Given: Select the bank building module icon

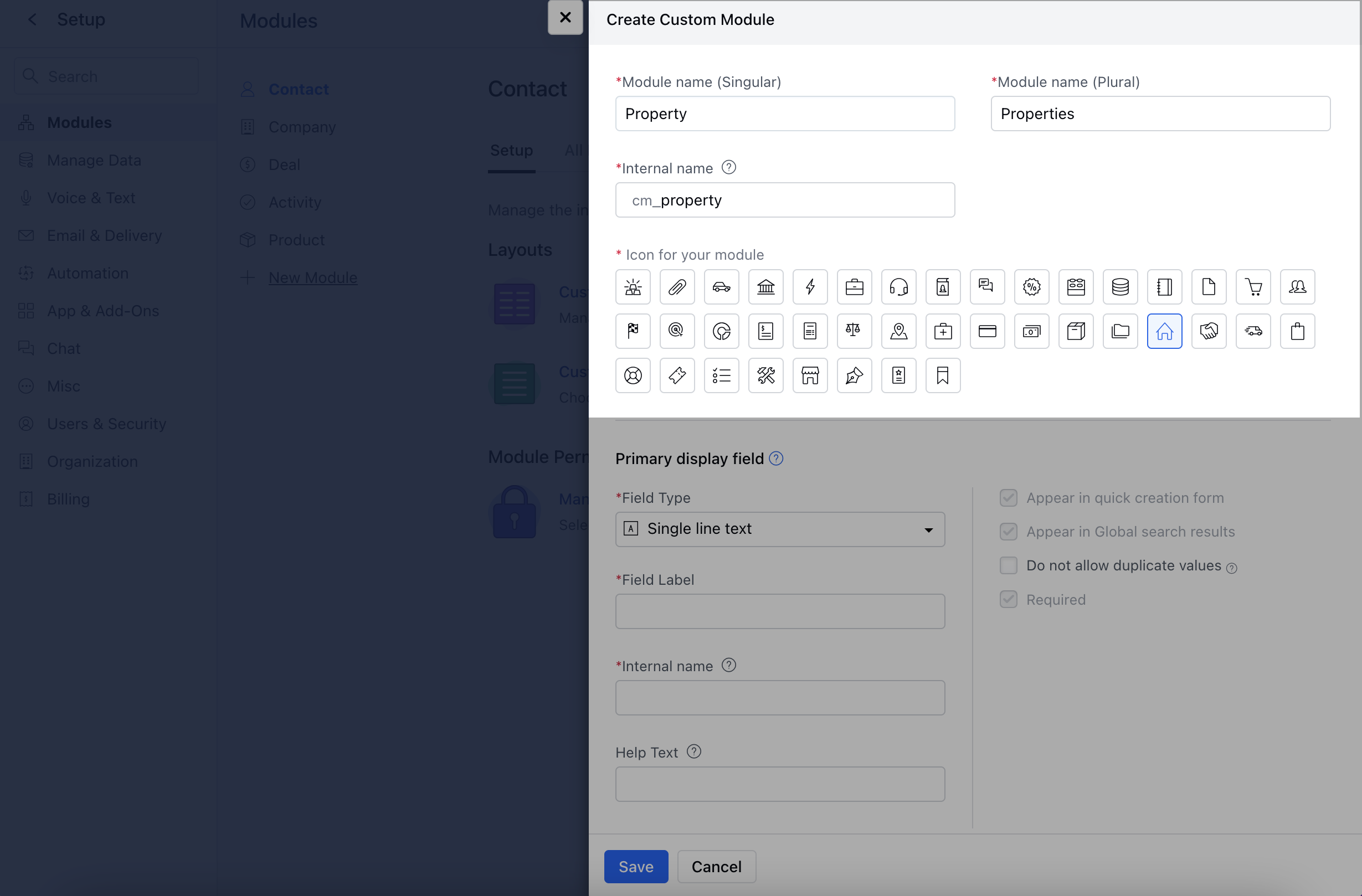Looking at the screenshot, I should (x=765, y=287).
